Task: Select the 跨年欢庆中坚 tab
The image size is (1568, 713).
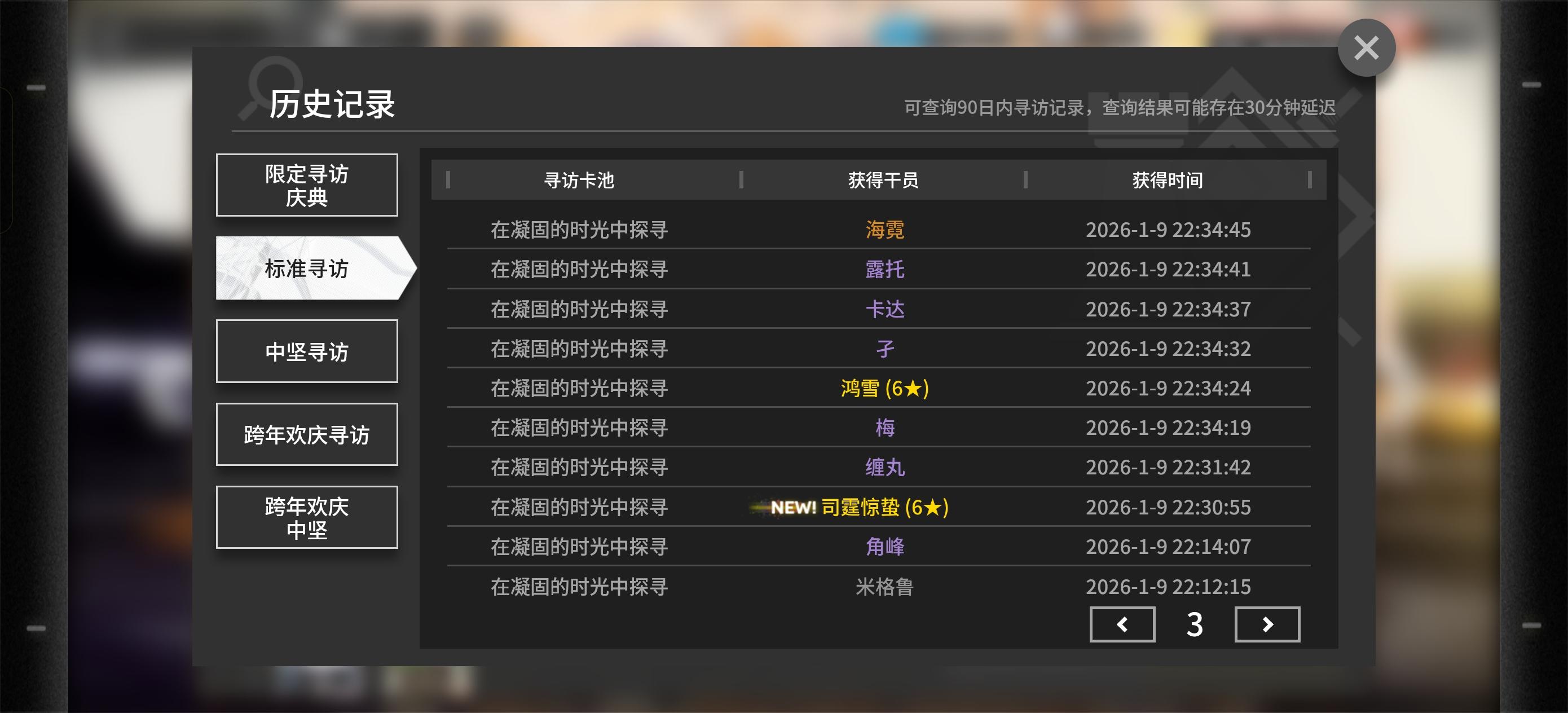Action: coord(307,518)
